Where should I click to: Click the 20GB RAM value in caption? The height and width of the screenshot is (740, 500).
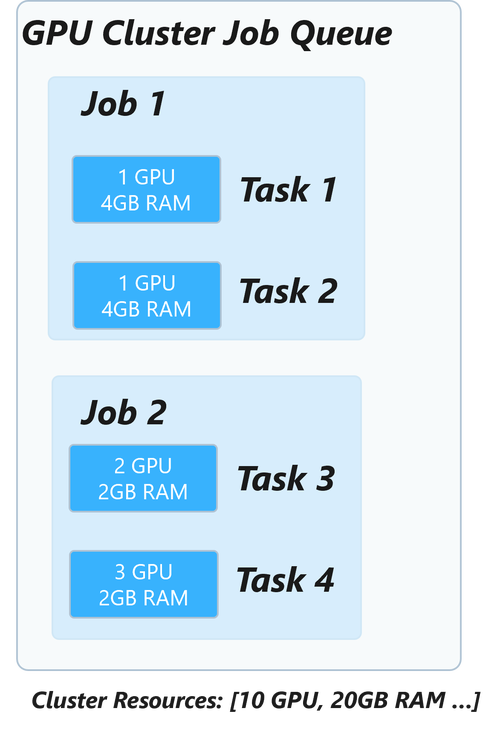point(388,700)
